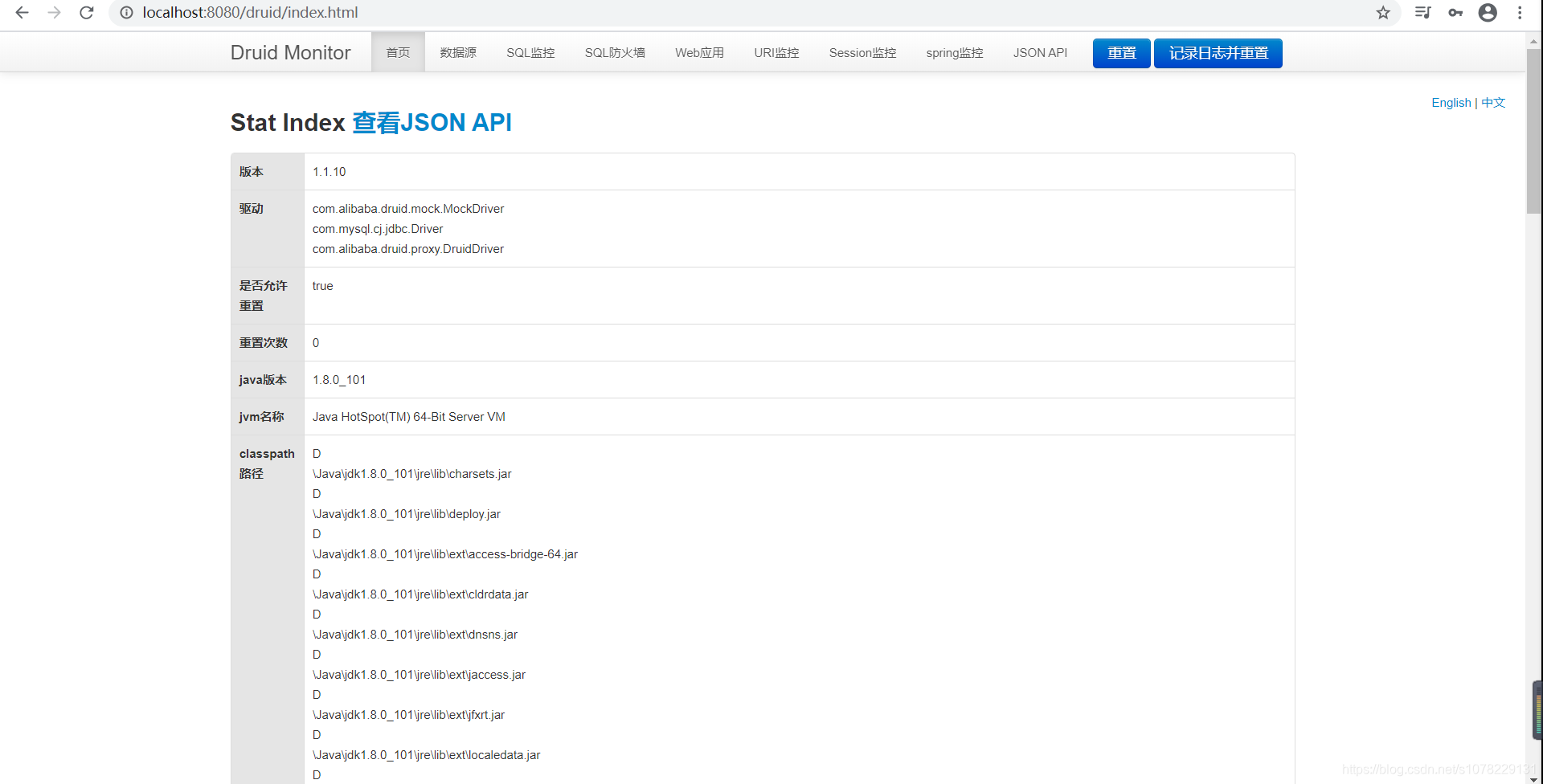Switch to 数据源 tab
This screenshot has width=1543, height=784.
tap(458, 52)
